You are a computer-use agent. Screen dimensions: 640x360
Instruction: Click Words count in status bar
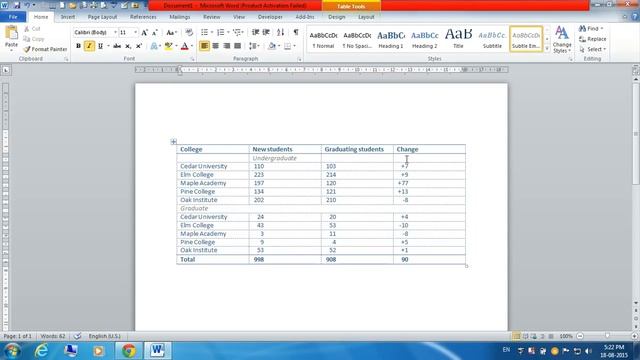tap(53, 336)
